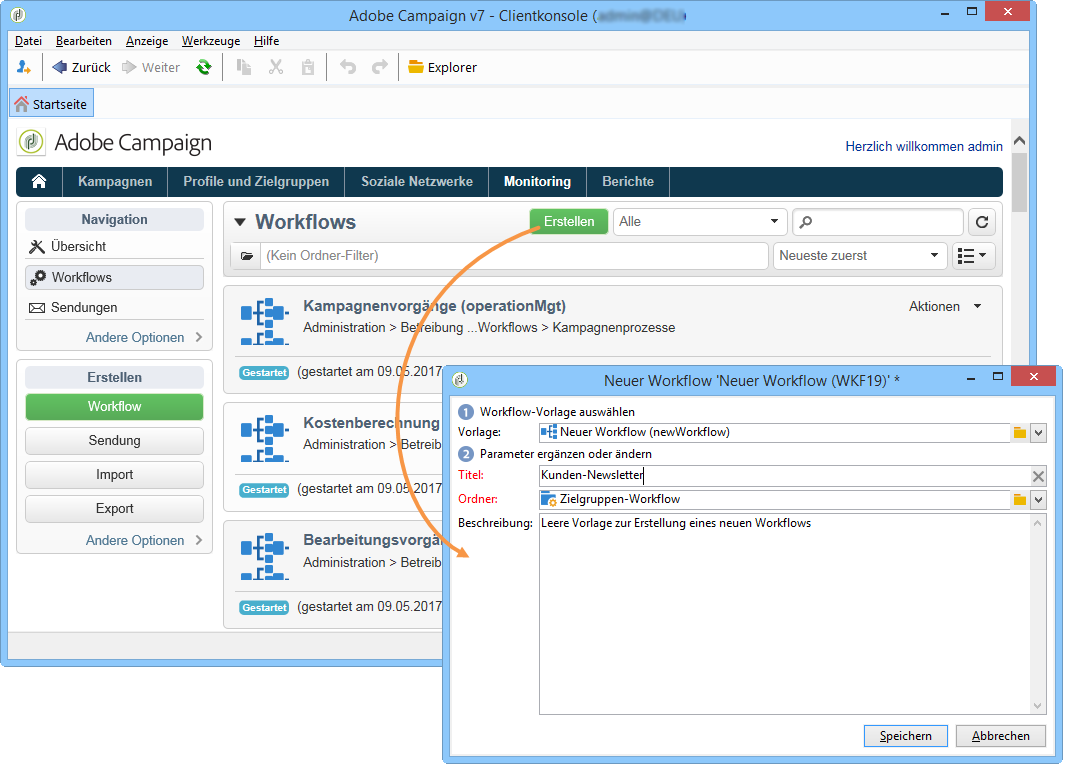Image resolution: width=1082 pixels, height=782 pixels.
Task: Select Sendungen in Navigation panel
Action: point(115,308)
